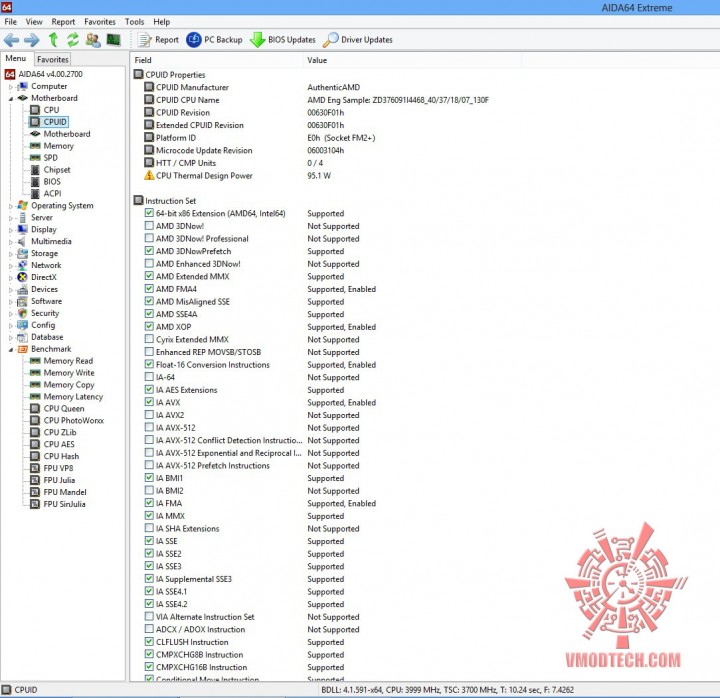
Task: Toggle the IA-64 checkbox
Action: point(149,377)
